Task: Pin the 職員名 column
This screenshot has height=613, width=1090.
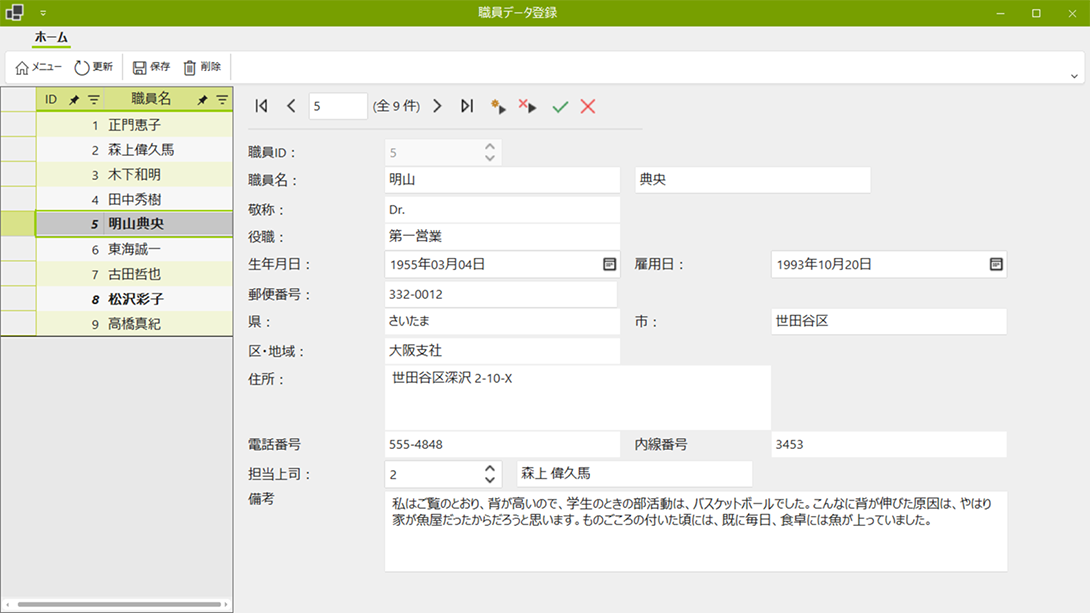Action: click(202, 99)
